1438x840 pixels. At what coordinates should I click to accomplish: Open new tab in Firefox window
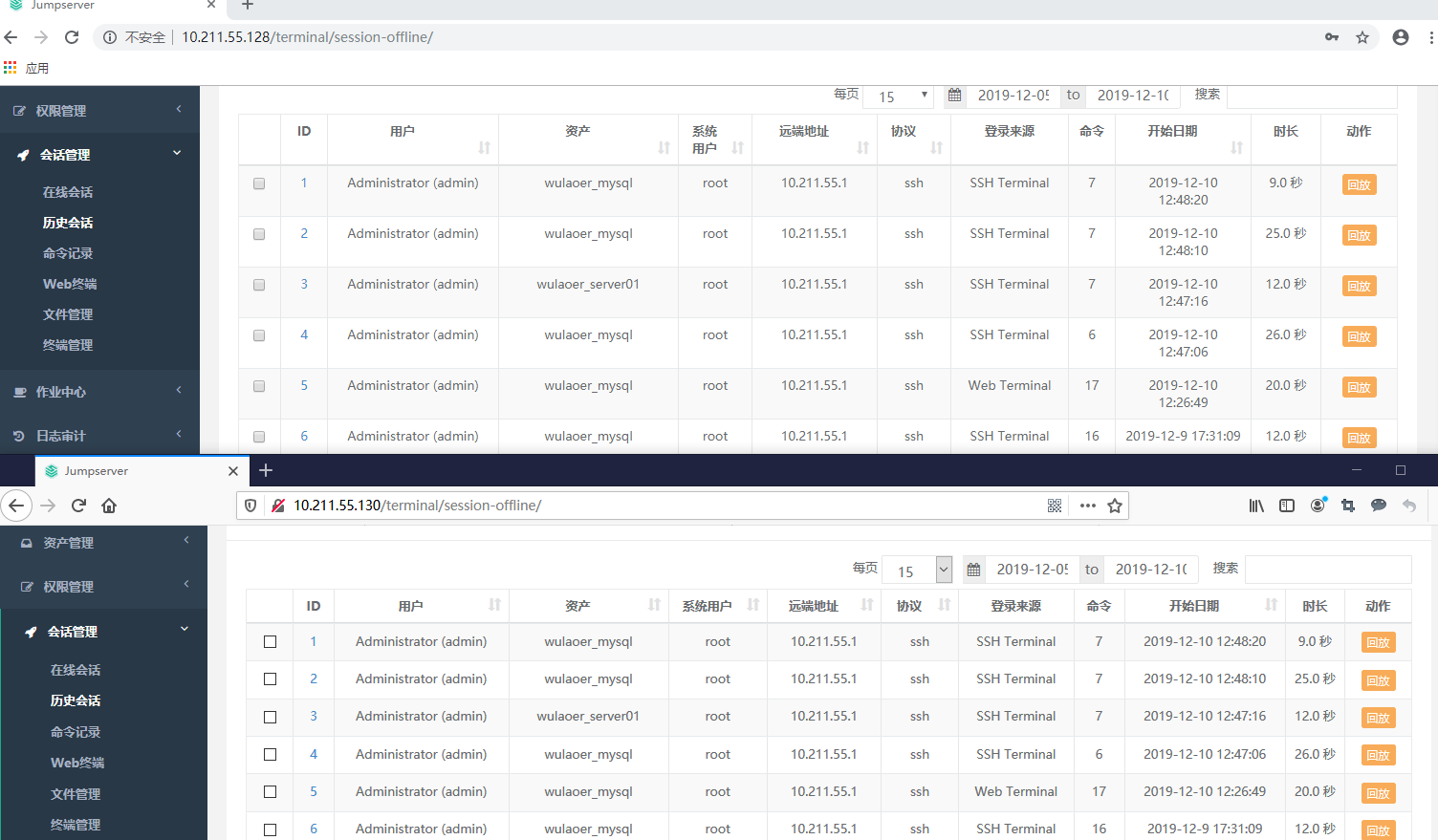click(x=266, y=470)
